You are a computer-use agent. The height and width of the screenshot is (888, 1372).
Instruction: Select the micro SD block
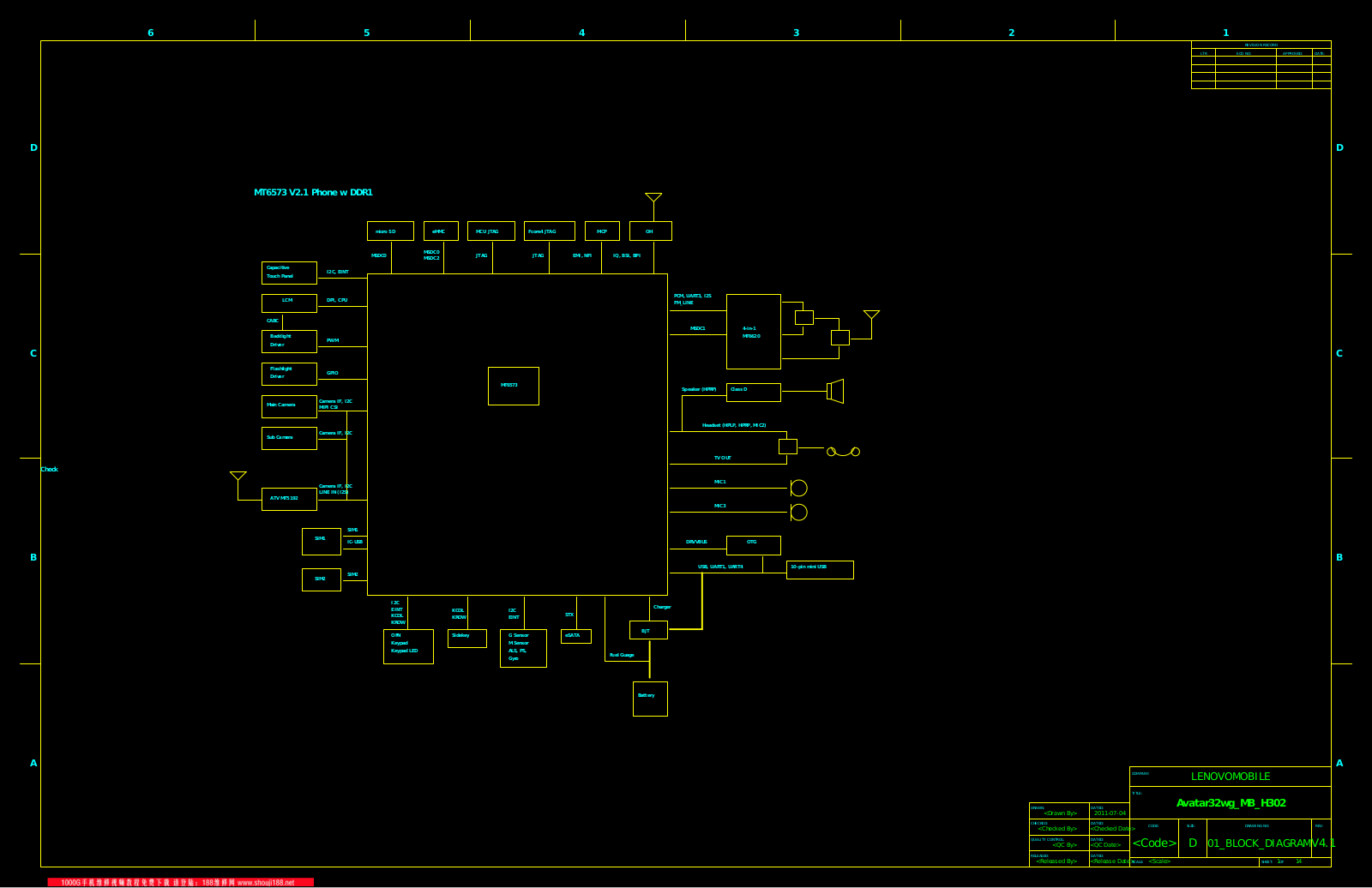click(x=390, y=231)
